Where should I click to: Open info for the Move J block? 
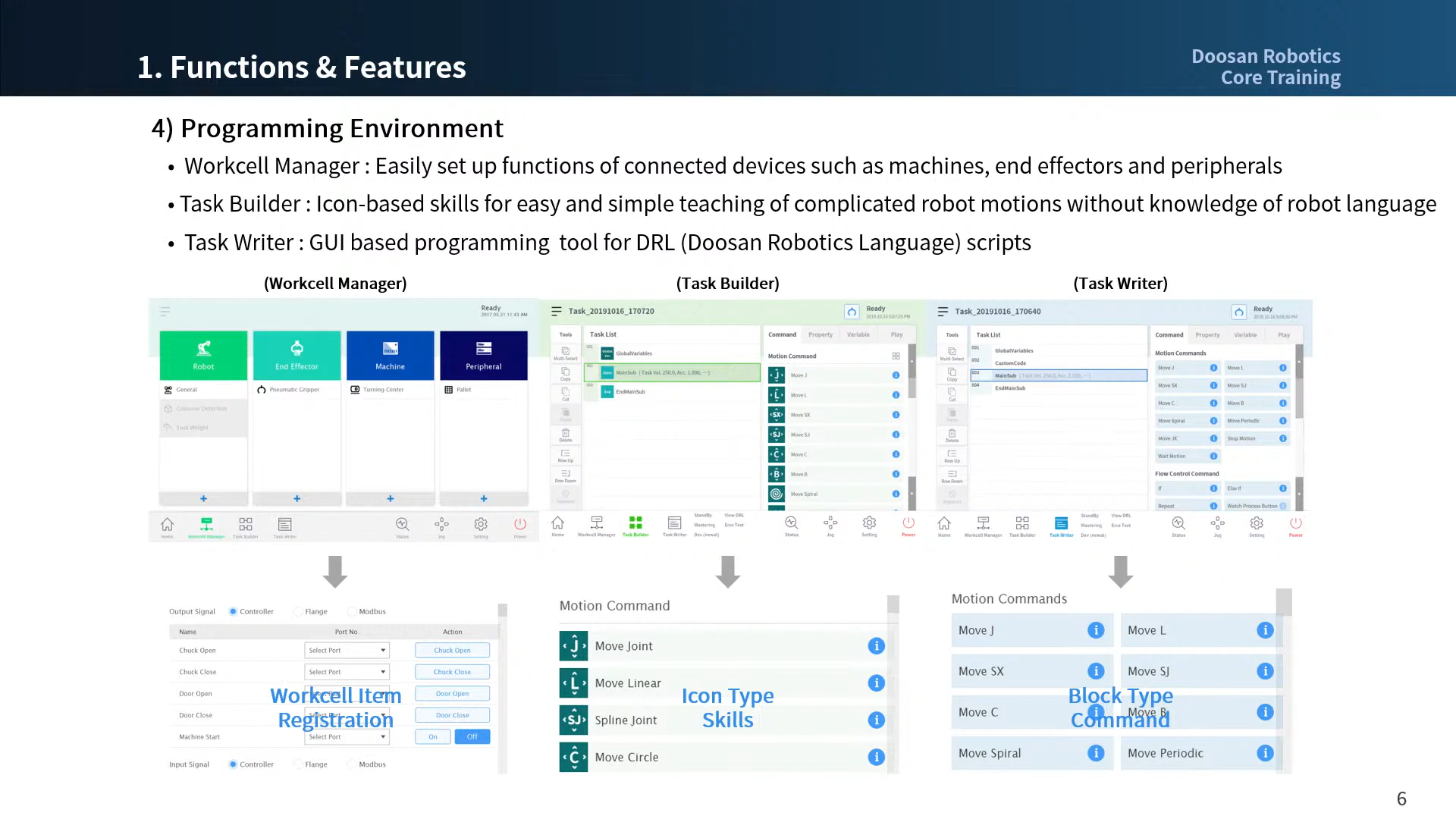pos(1095,630)
